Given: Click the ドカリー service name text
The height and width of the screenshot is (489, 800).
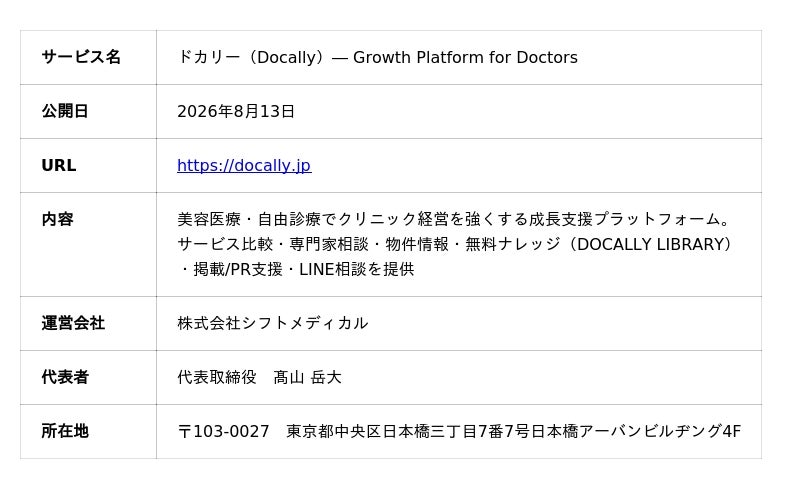Looking at the screenshot, I should pos(208,57).
